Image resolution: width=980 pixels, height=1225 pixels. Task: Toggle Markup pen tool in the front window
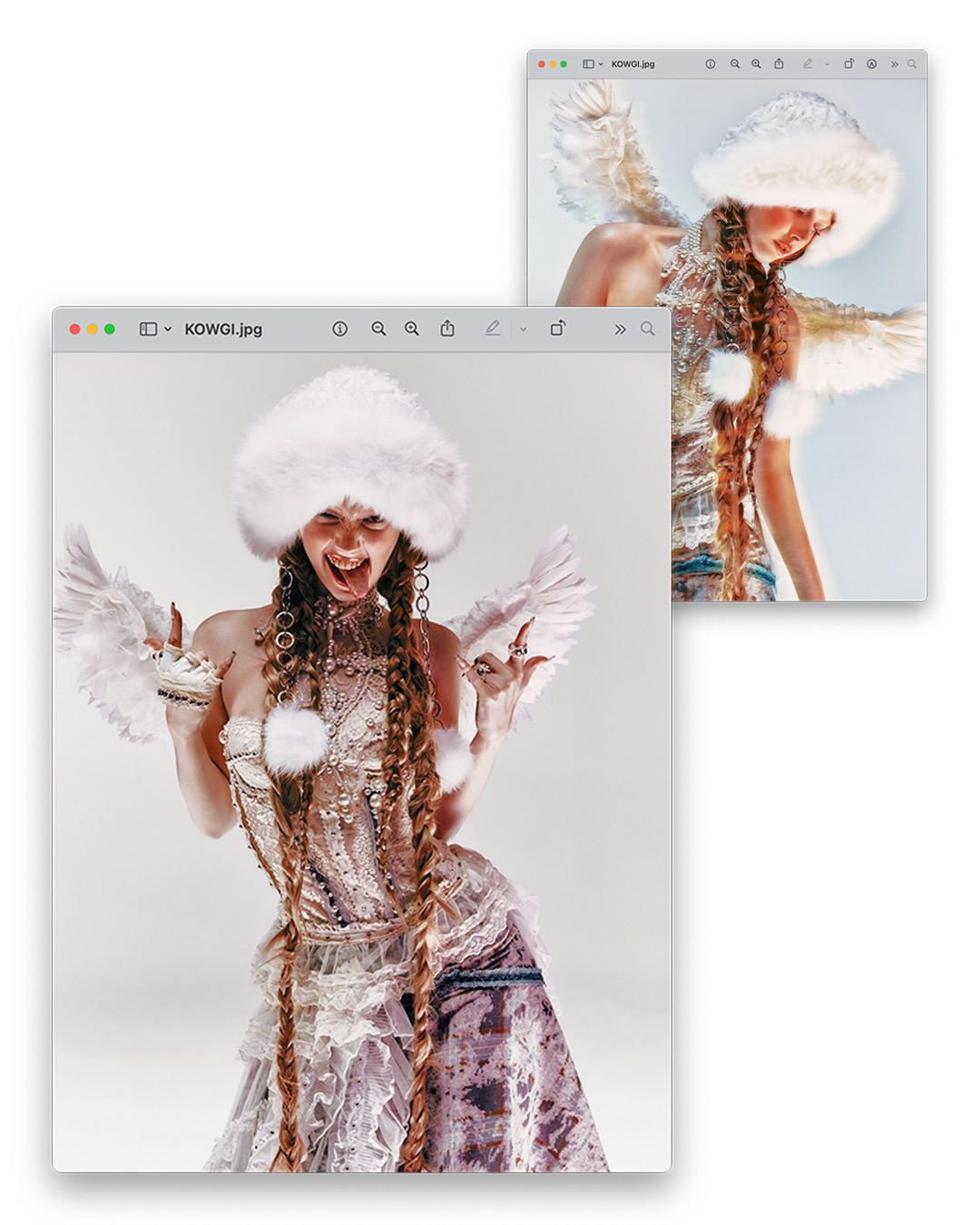pos(493,328)
